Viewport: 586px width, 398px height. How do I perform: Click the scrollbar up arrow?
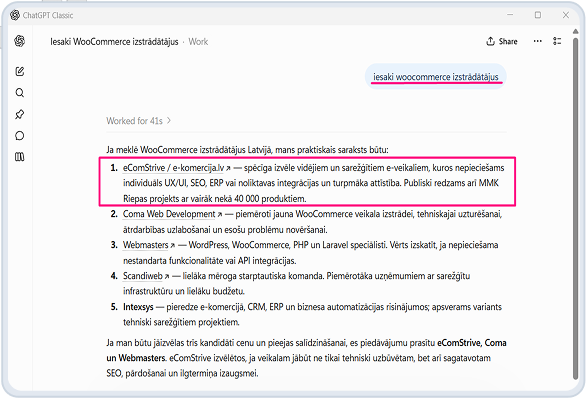coord(576,31)
